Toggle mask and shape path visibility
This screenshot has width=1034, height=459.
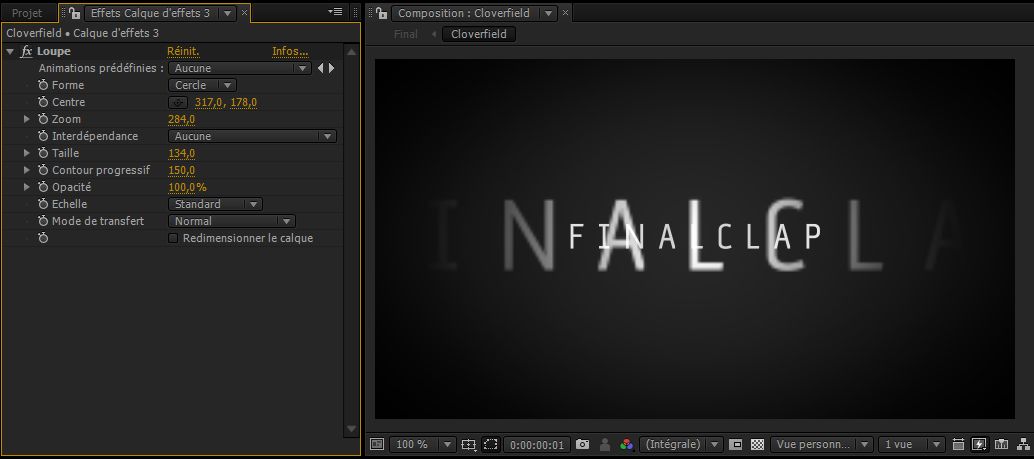point(490,444)
